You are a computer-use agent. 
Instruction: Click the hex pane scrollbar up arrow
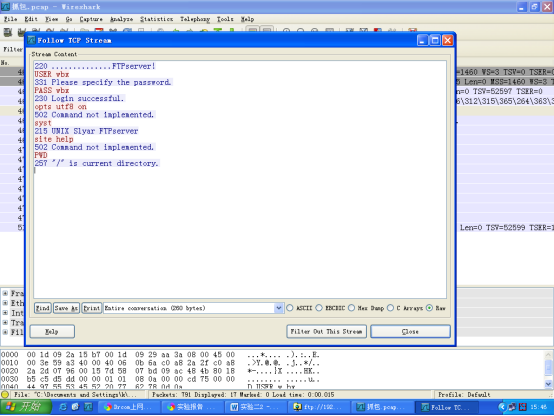coord(548,355)
